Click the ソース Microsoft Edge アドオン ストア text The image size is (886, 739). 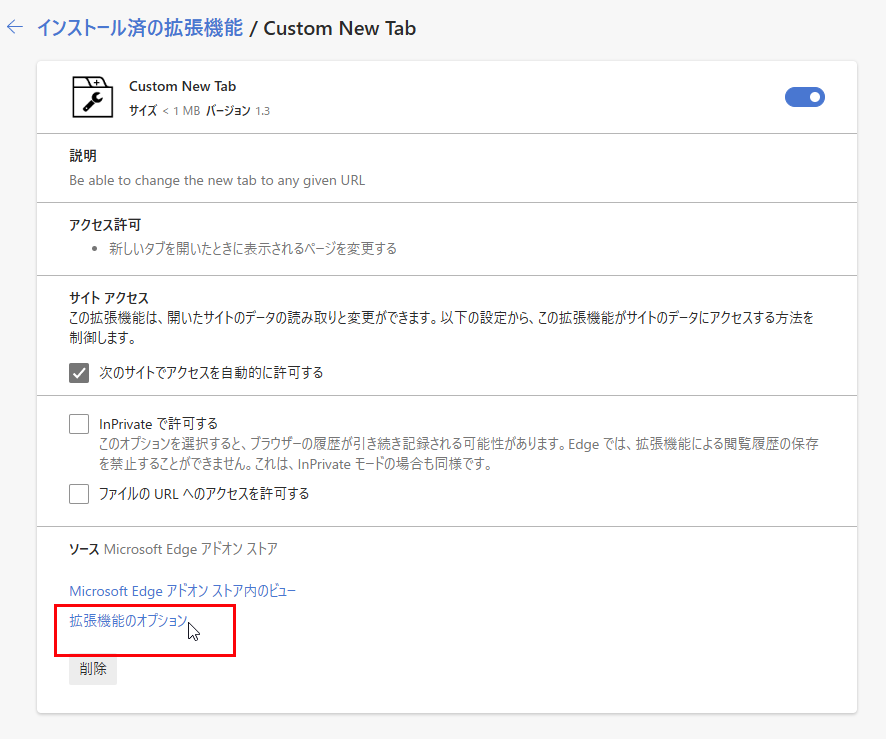(173, 549)
